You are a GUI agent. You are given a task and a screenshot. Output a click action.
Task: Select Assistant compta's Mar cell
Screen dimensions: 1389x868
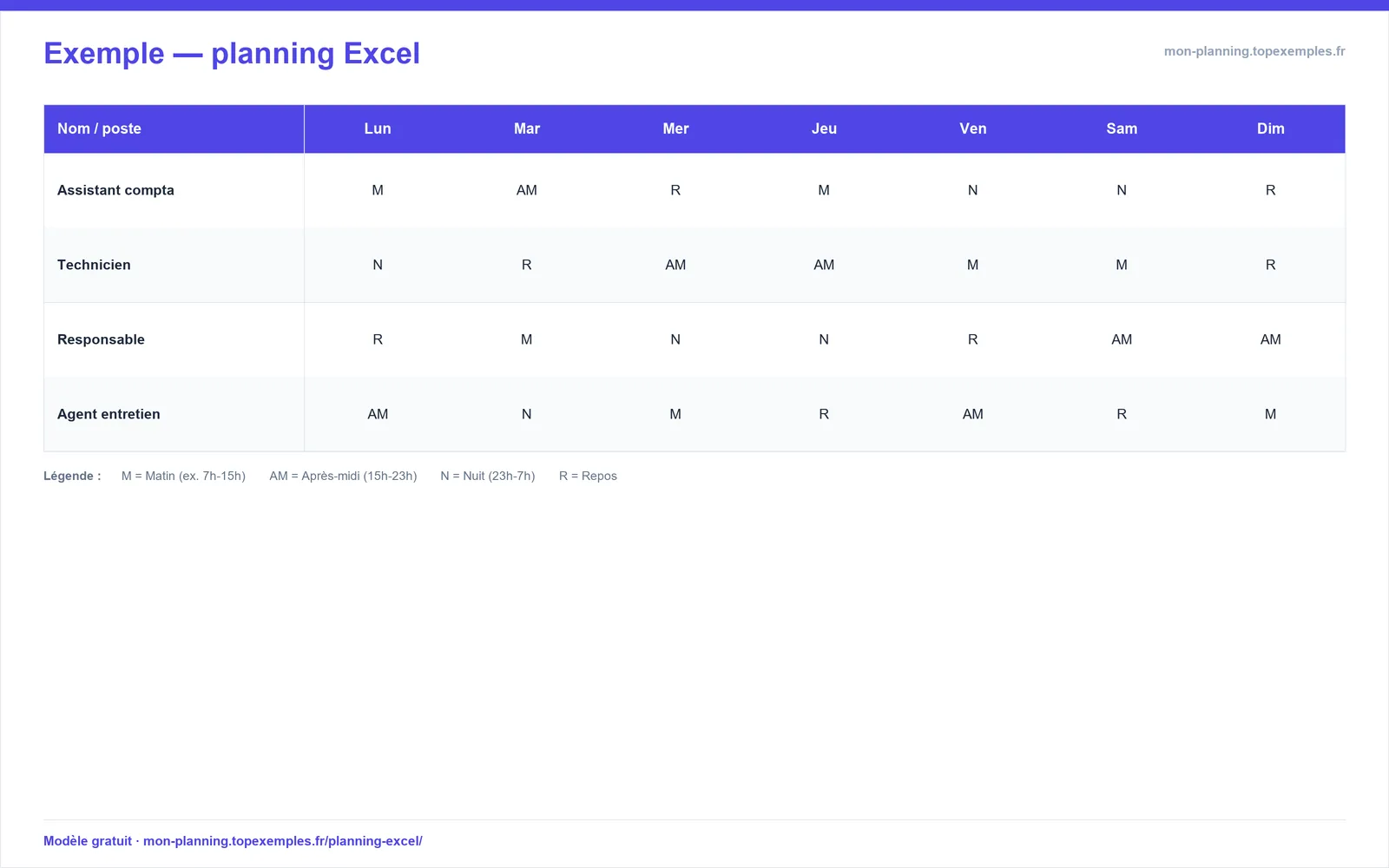(x=527, y=190)
